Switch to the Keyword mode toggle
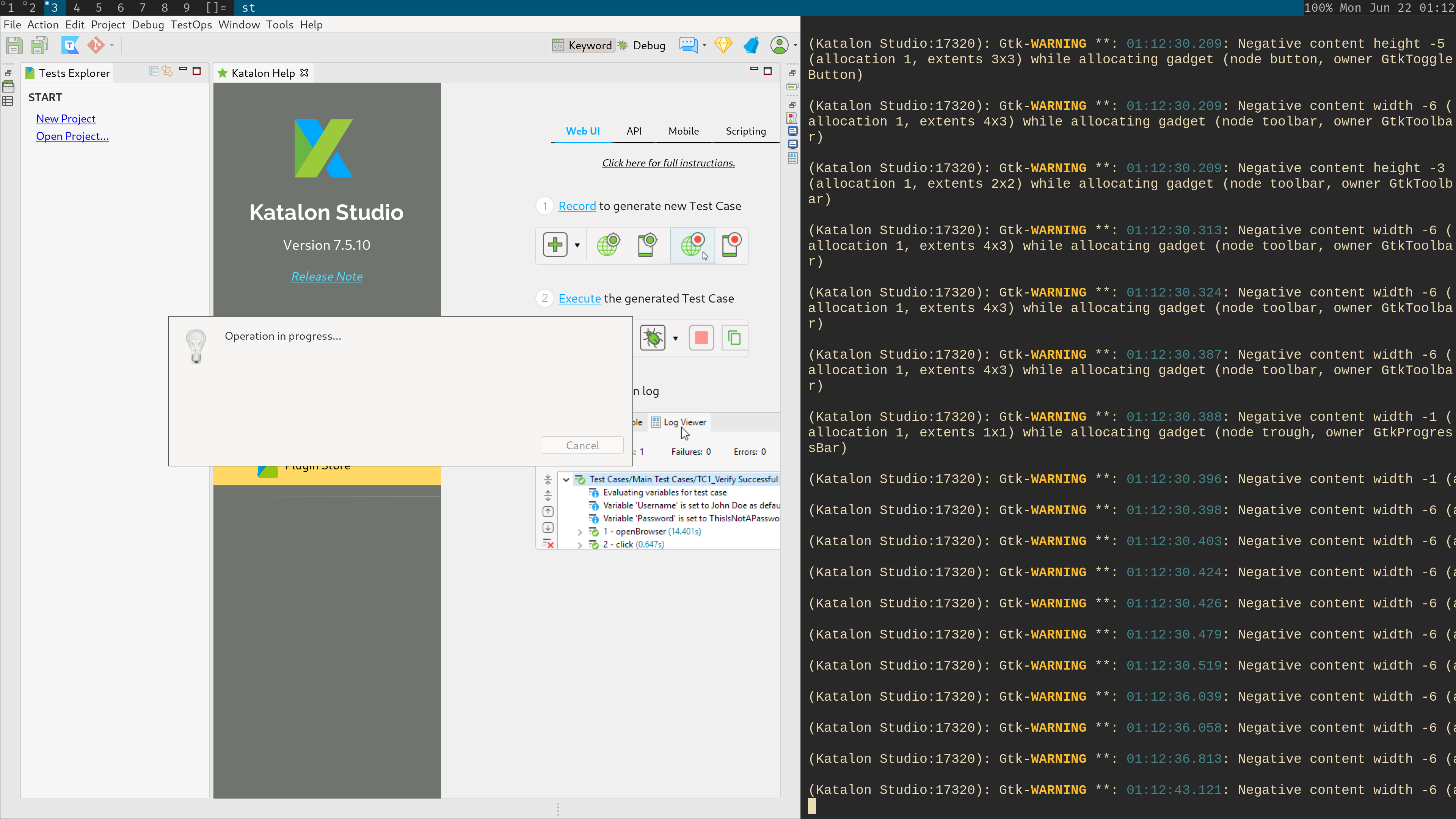1456x819 pixels. pyautogui.click(x=583, y=45)
